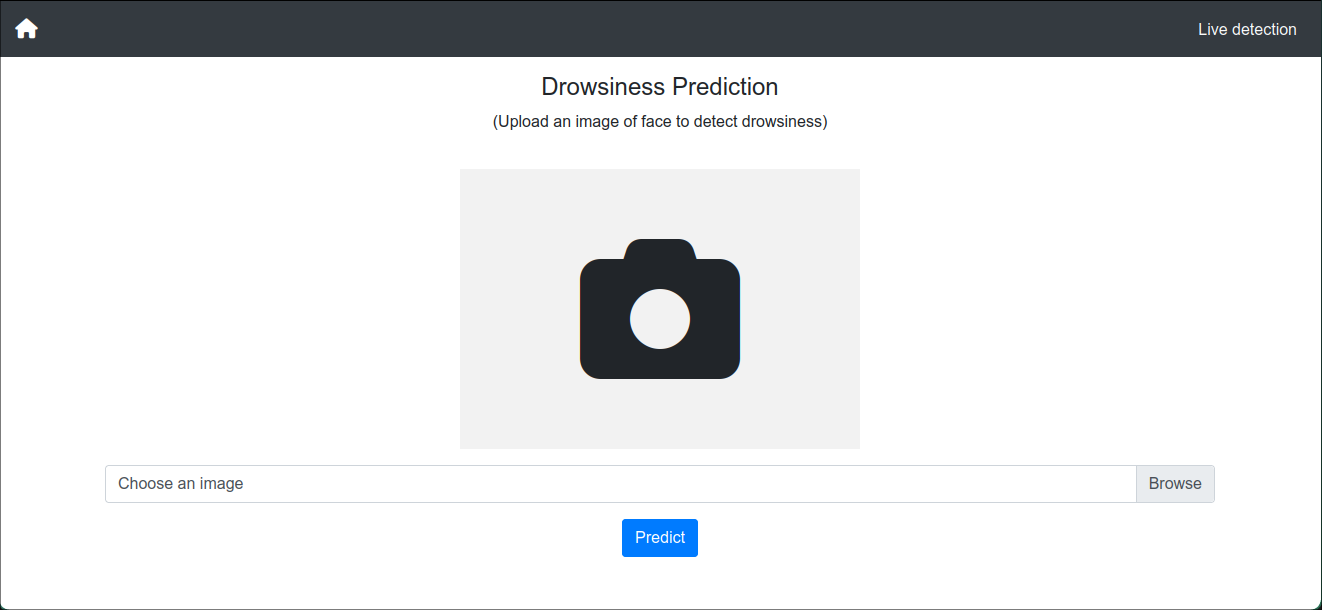Click the word "detection" in navbar link

pyautogui.click(x=1264, y=30)
